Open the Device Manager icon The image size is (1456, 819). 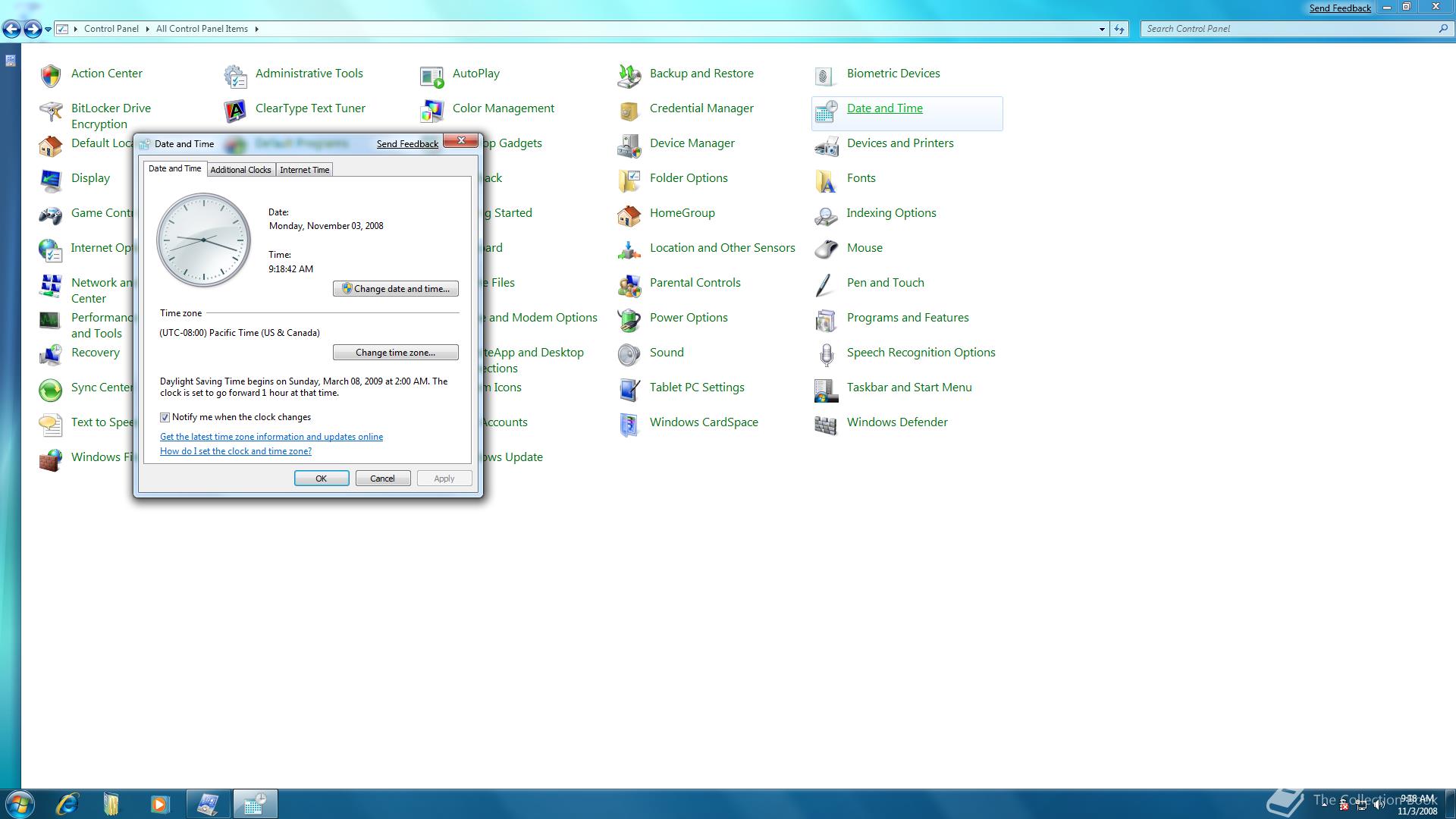[x=629, y=146]
